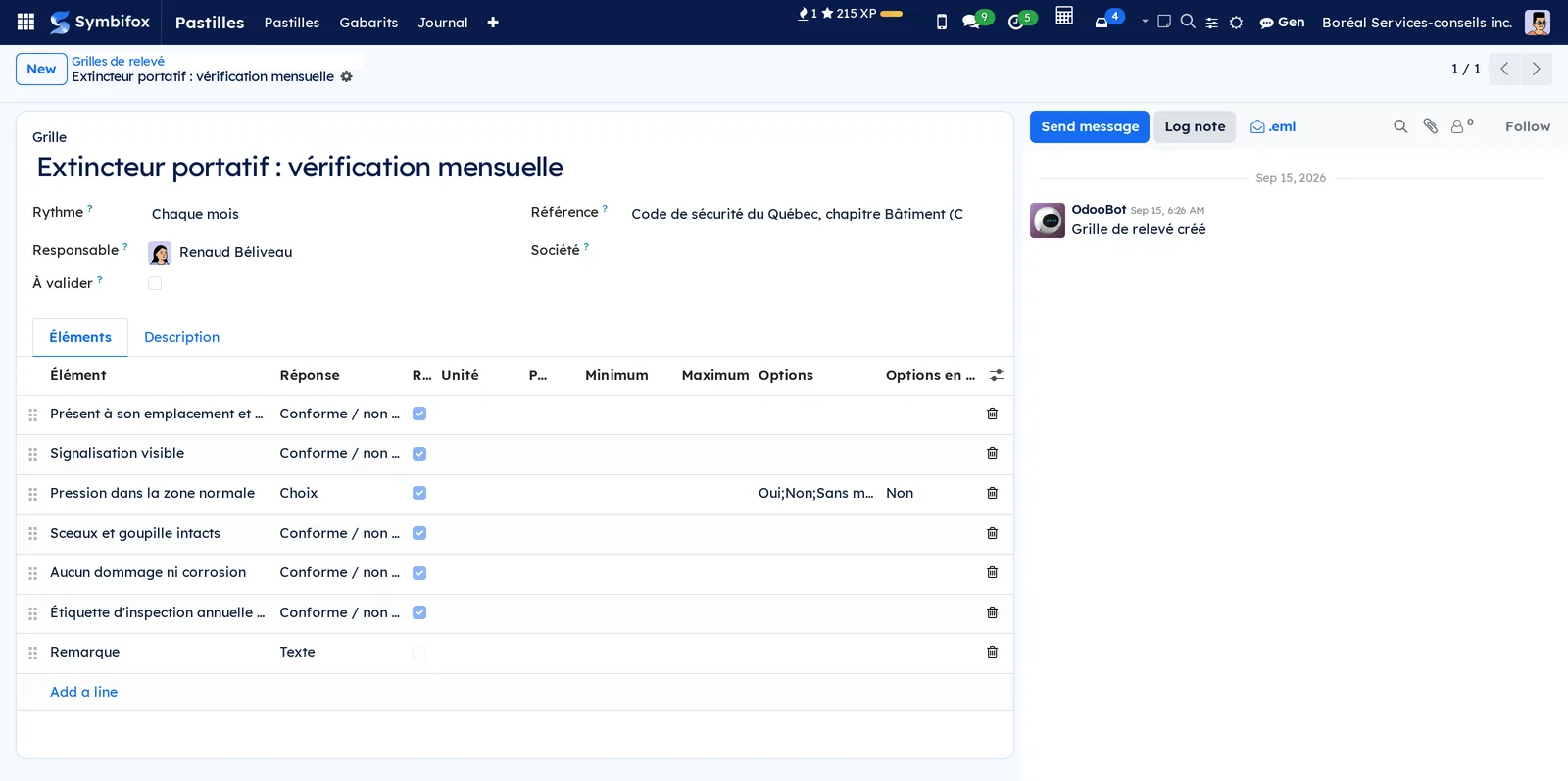Open the apps grid menu
Viewport: 1568px width, 781px height.
26,22
